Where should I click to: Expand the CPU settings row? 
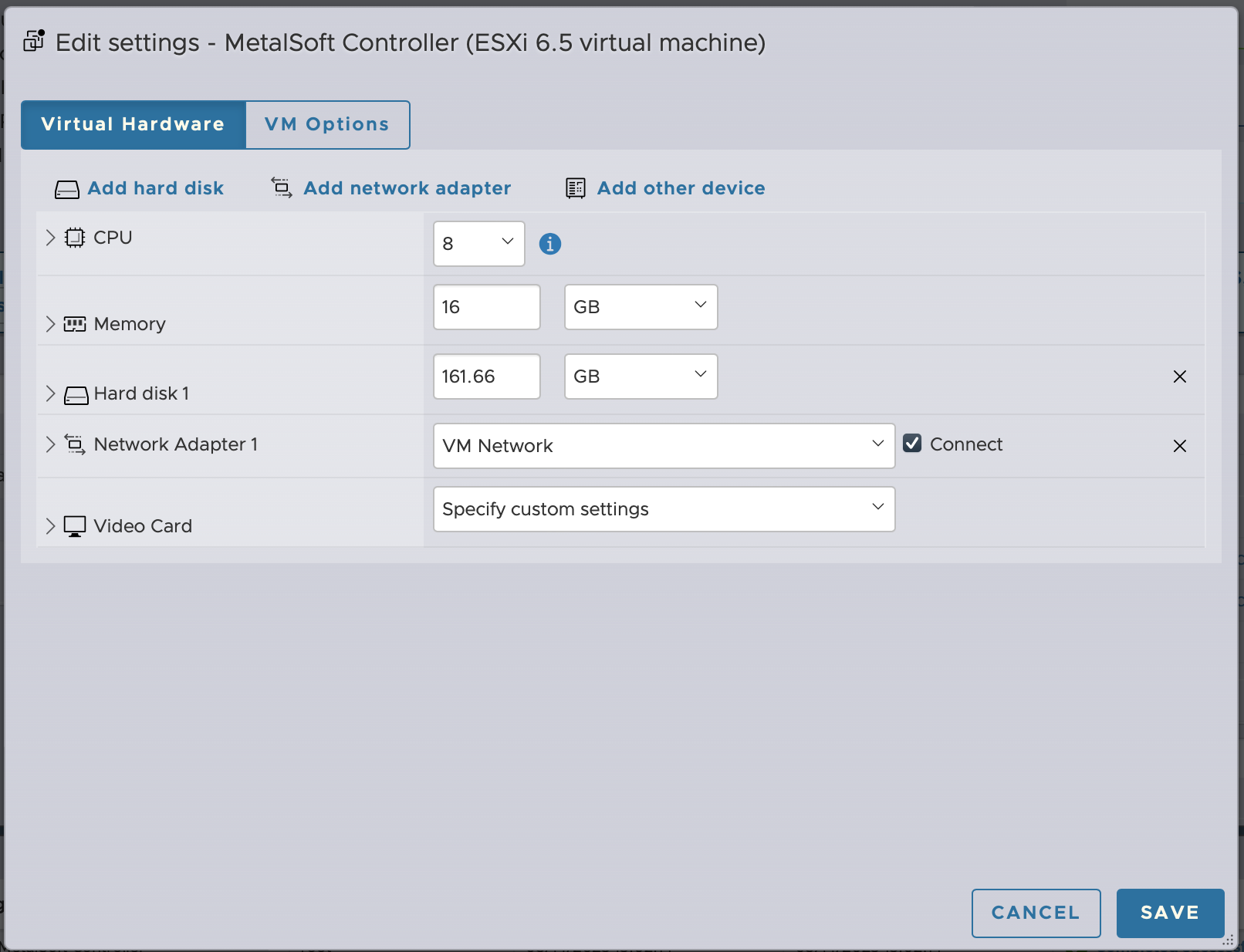[x=50, y=238]
